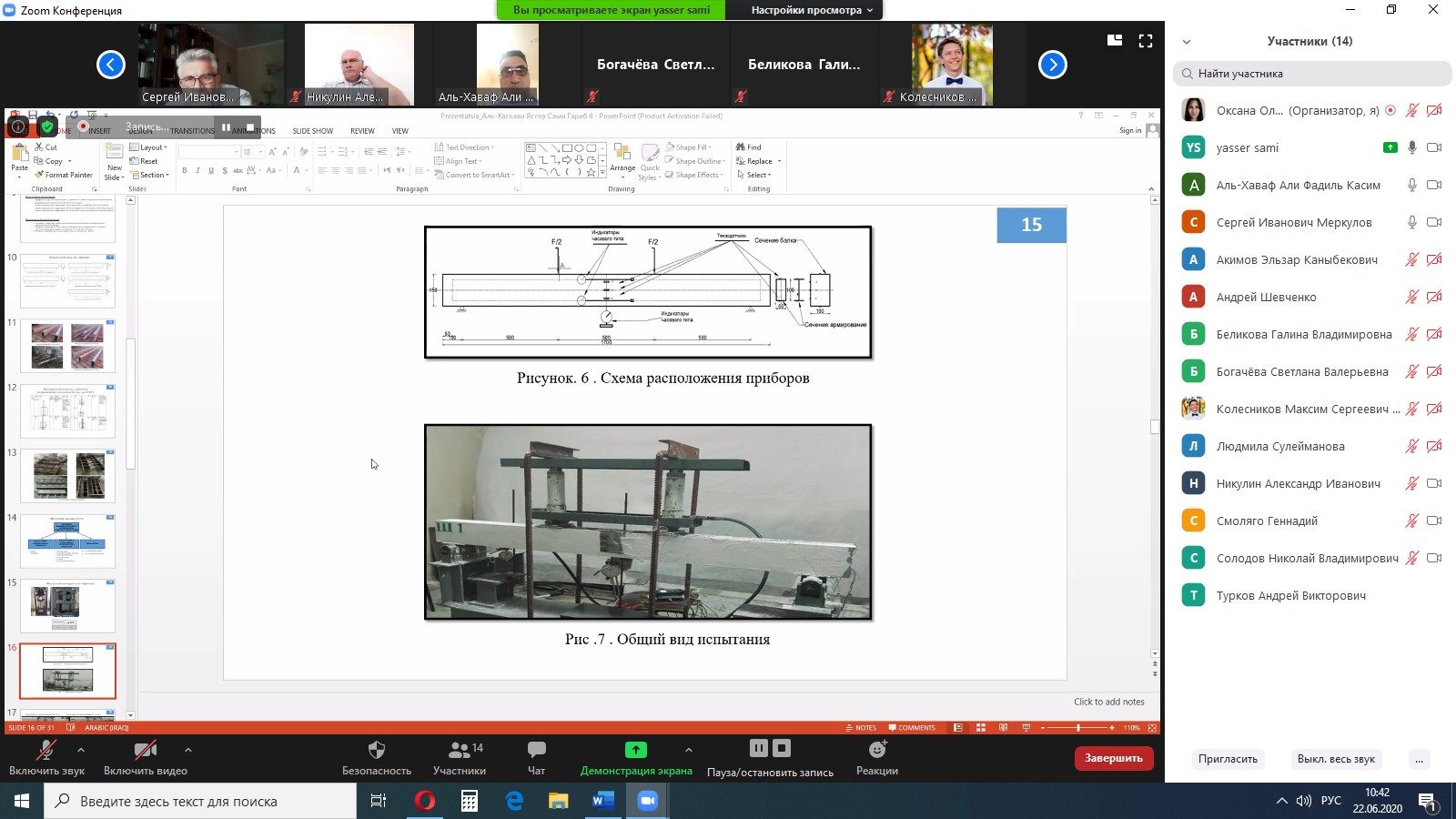
Task: Open Layout dropdown in Slides group
Action: (148, 147)
